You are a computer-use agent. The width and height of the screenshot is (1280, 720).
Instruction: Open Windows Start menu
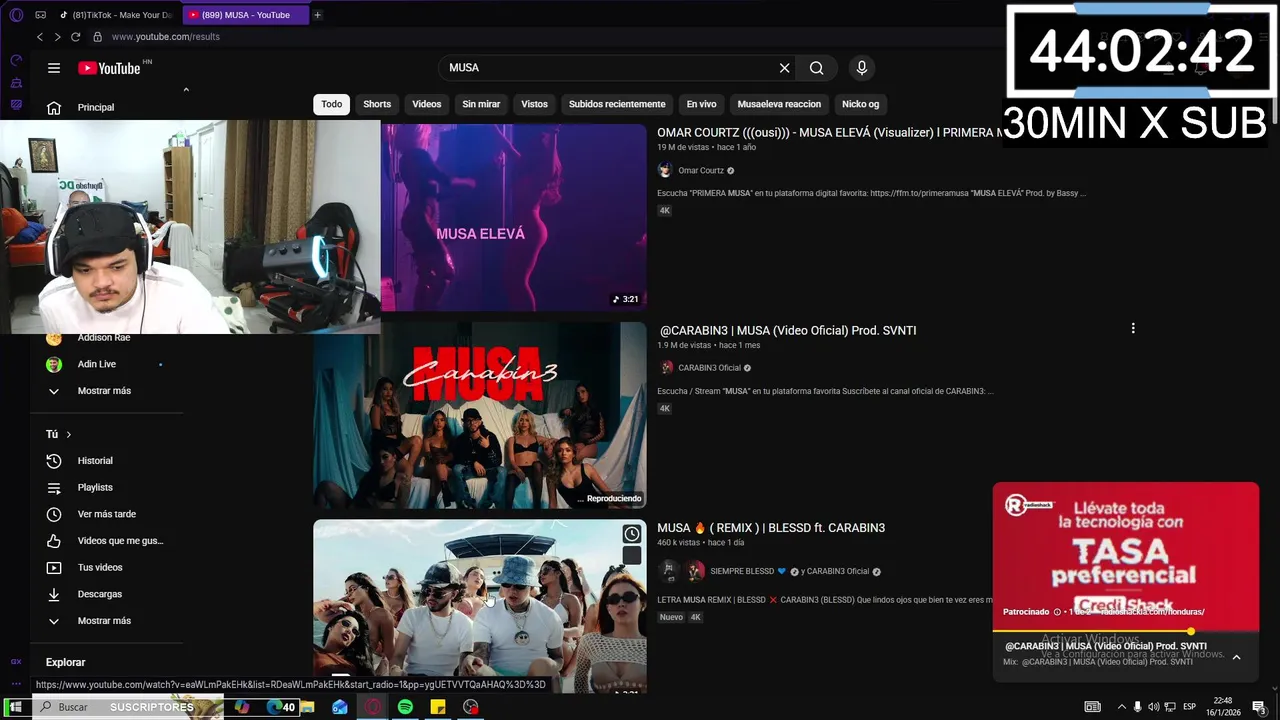(x=15, y=707)
